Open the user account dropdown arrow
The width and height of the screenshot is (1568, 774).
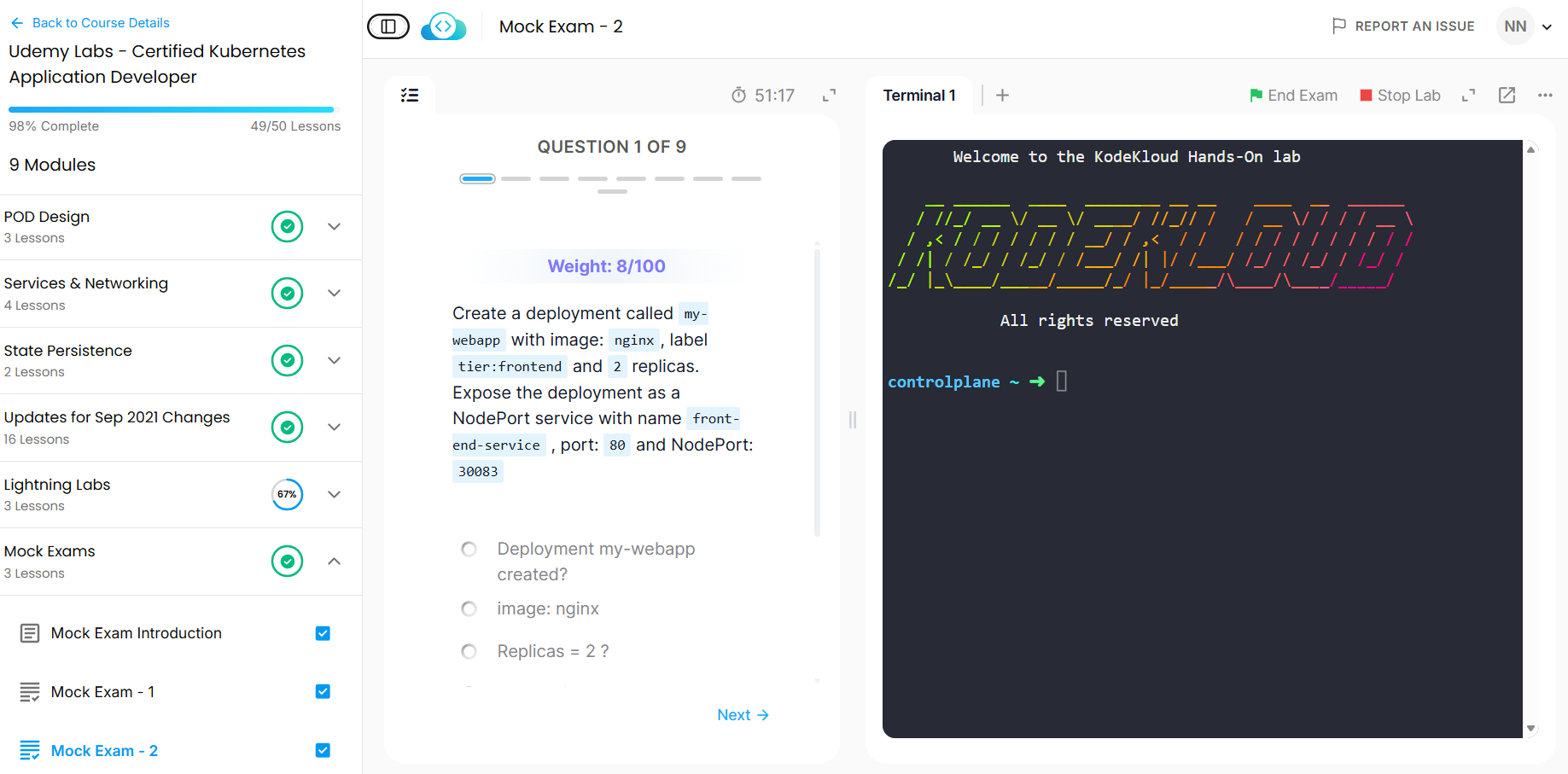tap(1547, 26)
